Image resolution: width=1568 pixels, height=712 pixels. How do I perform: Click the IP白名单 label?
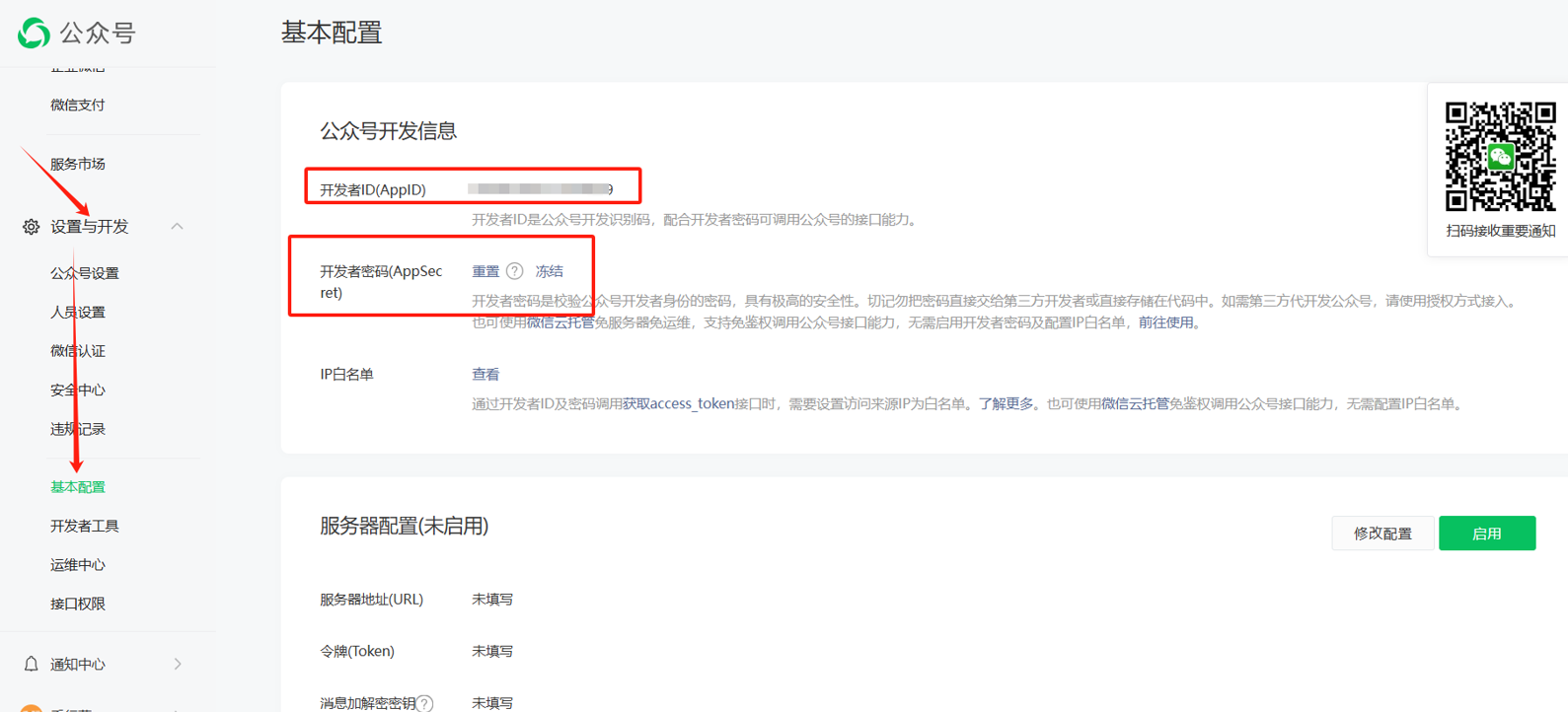346,375
